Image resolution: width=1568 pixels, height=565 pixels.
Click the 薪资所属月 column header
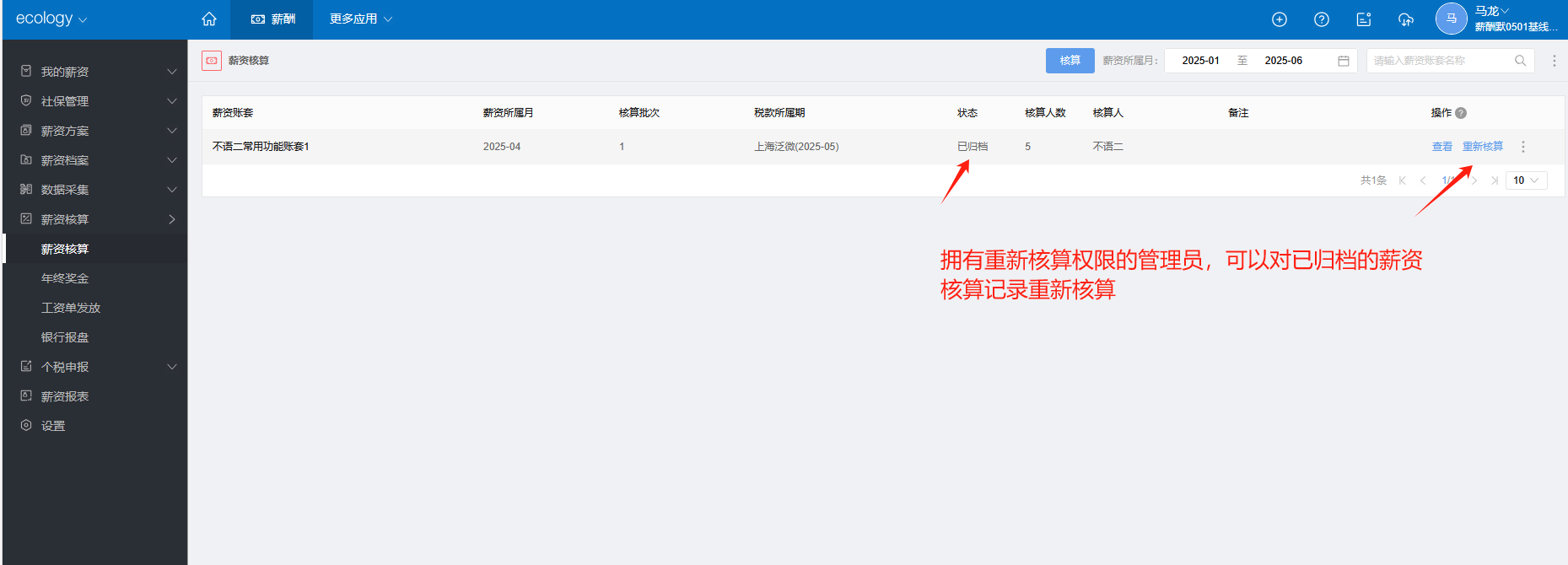[509, 113]
